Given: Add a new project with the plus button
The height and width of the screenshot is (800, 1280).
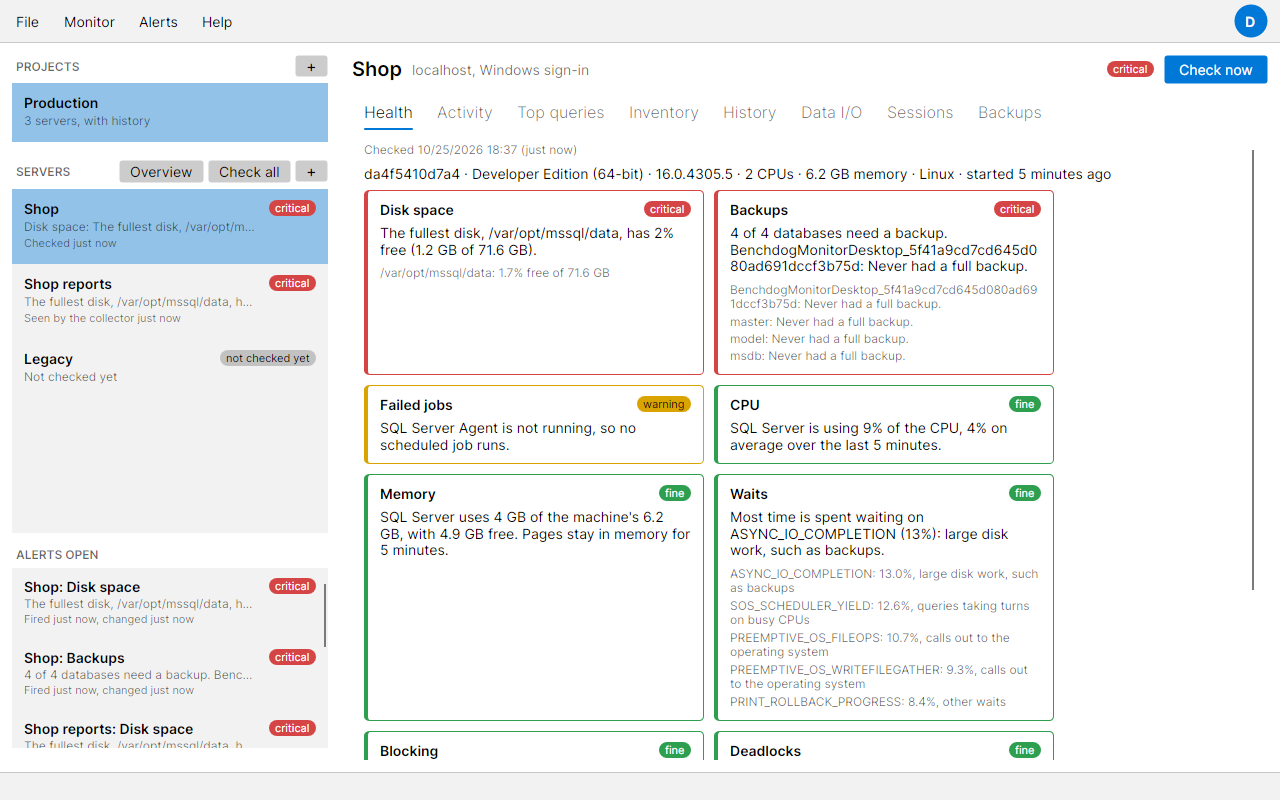Looking at the screenshot, I should point(311,67).
